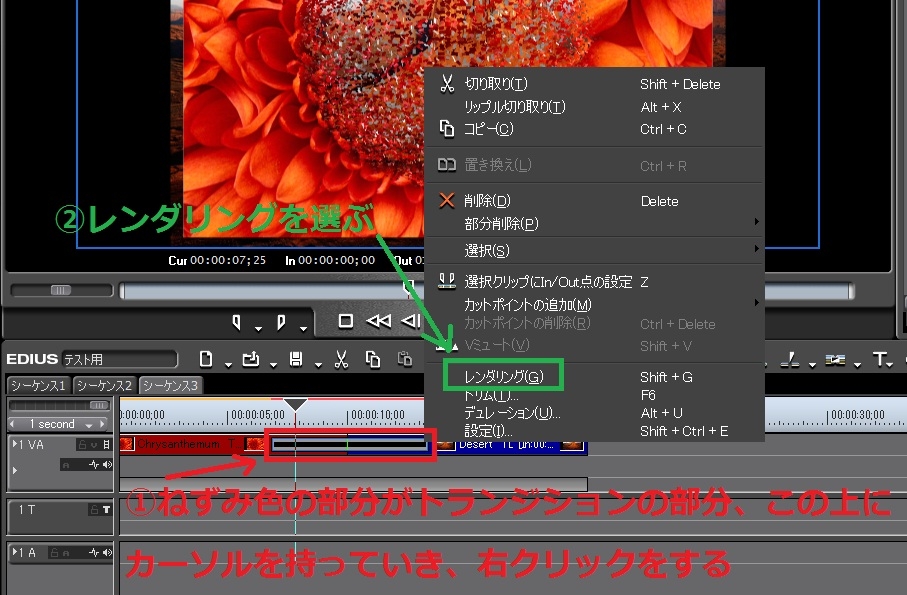Click the filmstrip icon on 1 VA track
The height and width of the screenshot is (595, 907).
pyautogui.click(x=106, y=445)
